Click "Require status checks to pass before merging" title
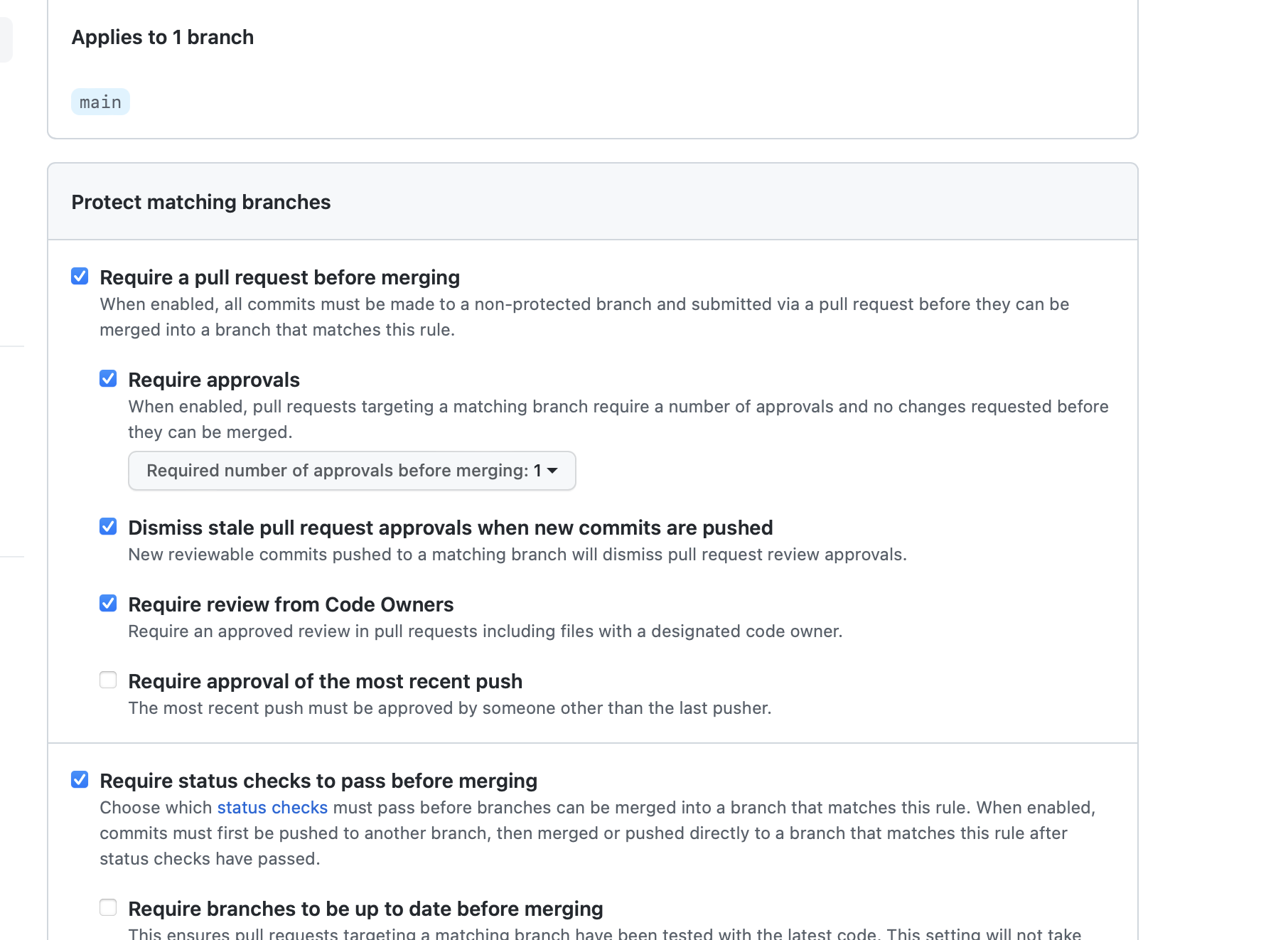The height and width of the screenshot is (940, 1288). [x=318, y=780]
